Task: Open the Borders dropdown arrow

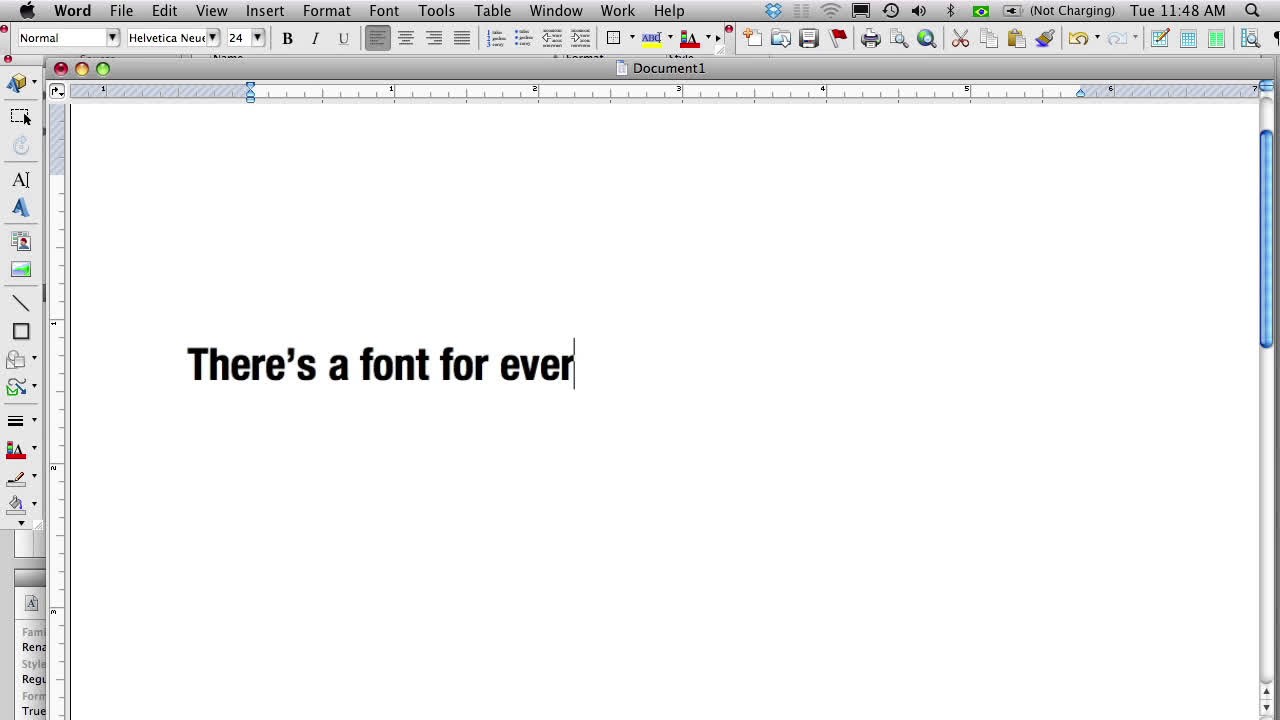Action: click(632, 38)
